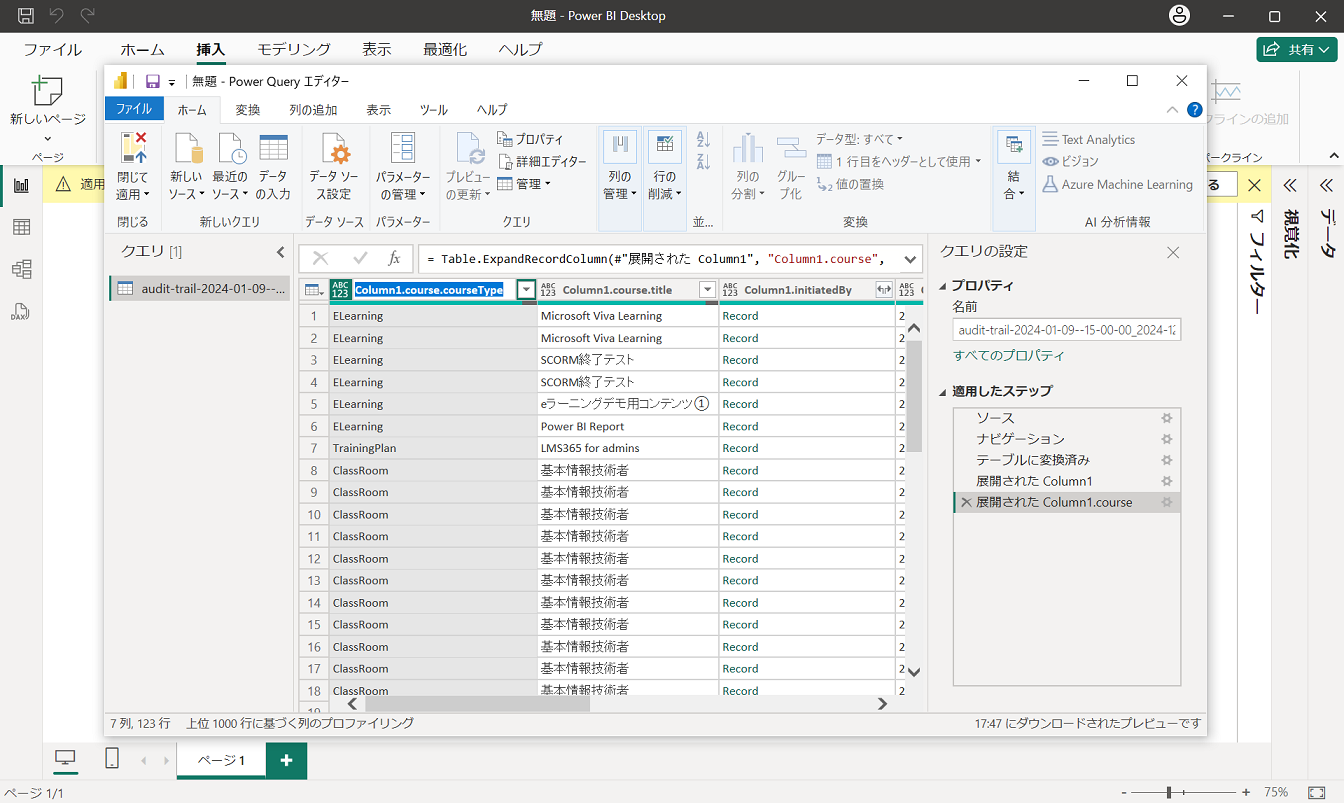Click Text Analytics in AI insights
Viewport: 1344px width, 804px height.
[x=1089, y=140]
